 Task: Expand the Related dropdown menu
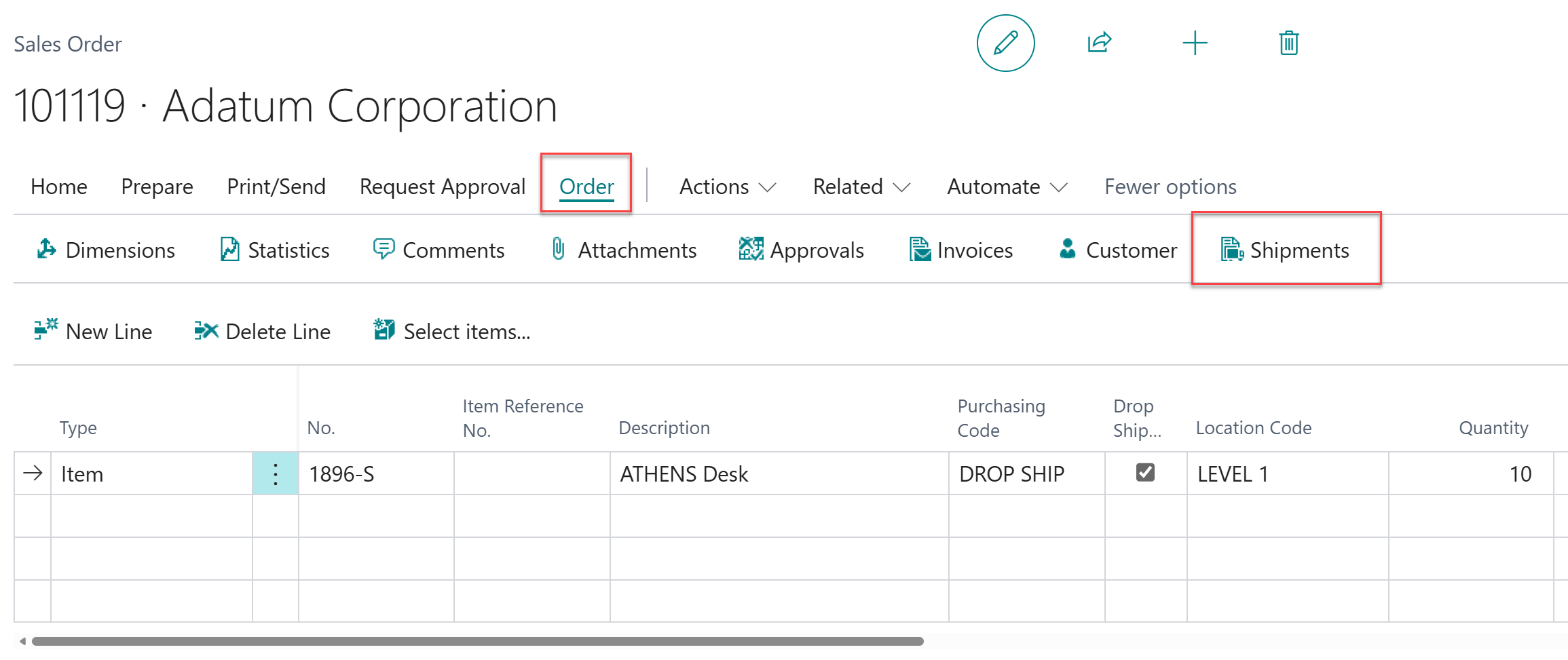(x=861, y=187)
